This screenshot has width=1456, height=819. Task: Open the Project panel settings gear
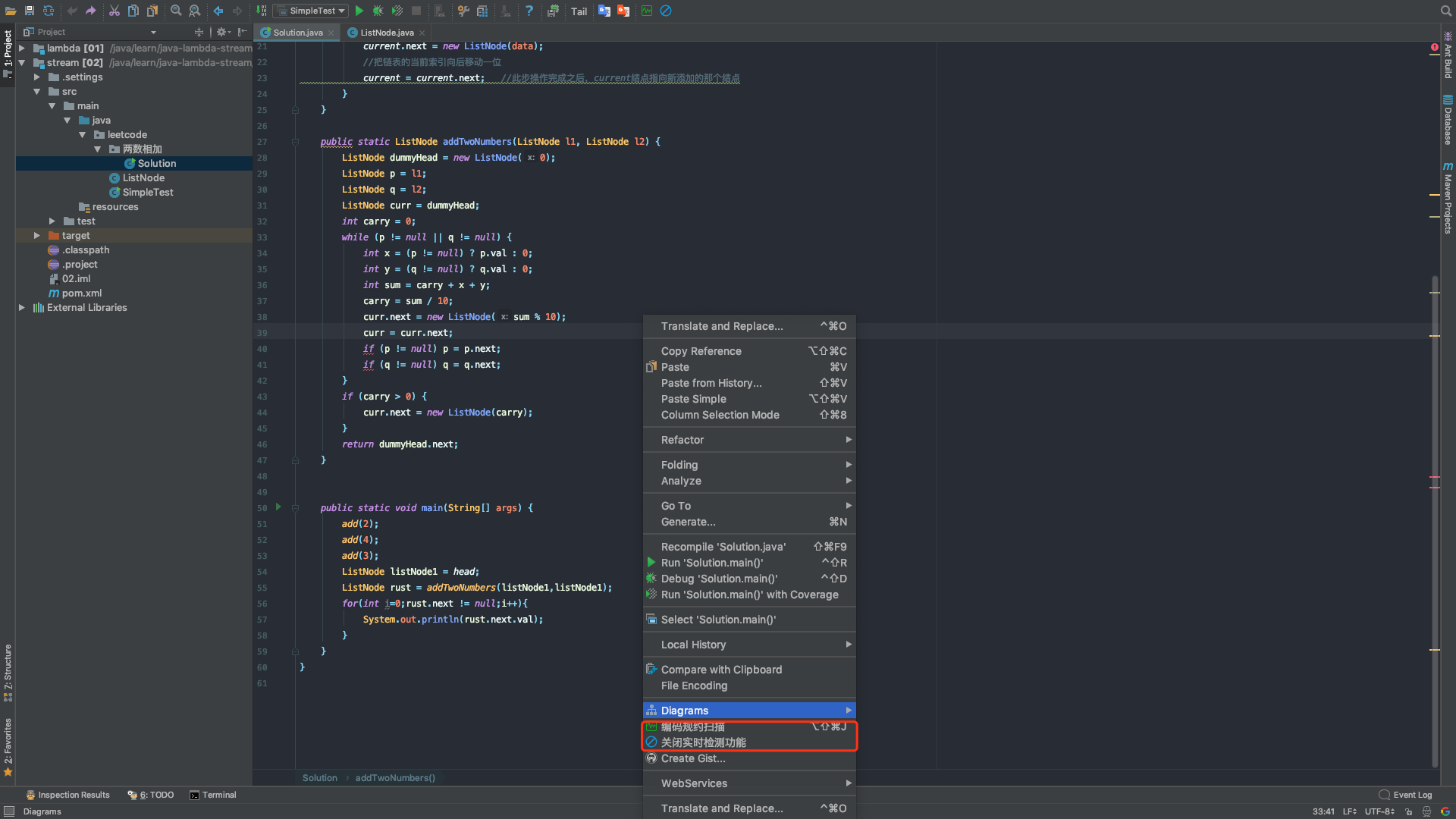221,32
